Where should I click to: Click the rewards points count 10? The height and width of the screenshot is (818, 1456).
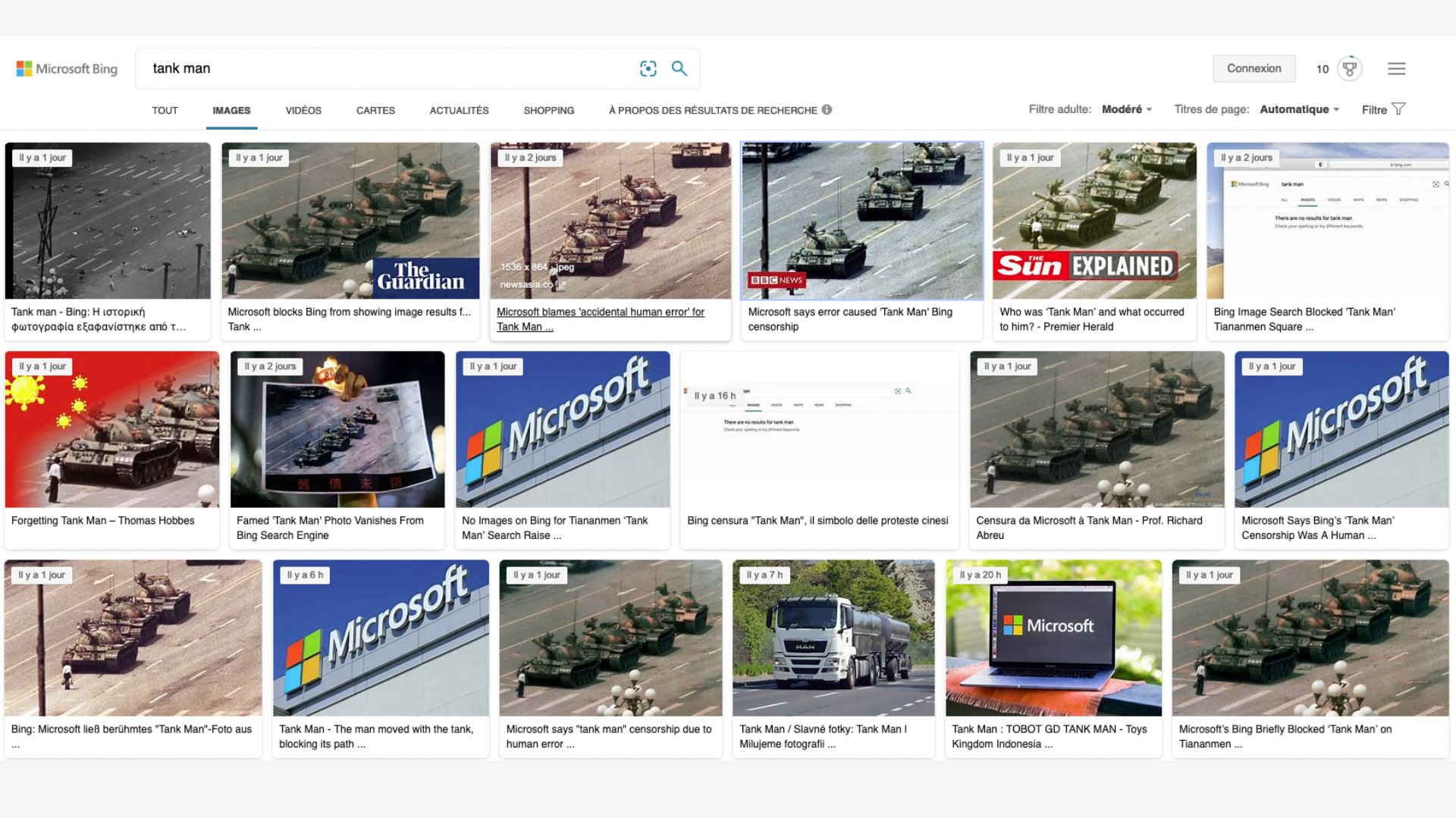(x=1323, y=69)
